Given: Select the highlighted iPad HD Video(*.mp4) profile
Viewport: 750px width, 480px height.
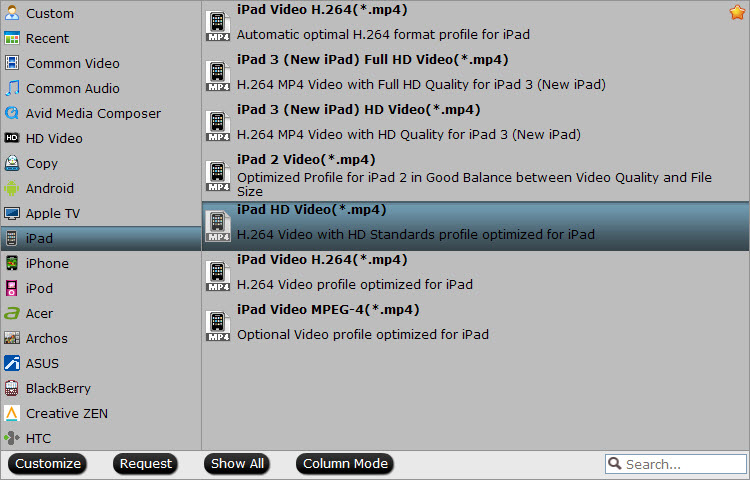Looking at the screenshot, I should pos(475,226).
